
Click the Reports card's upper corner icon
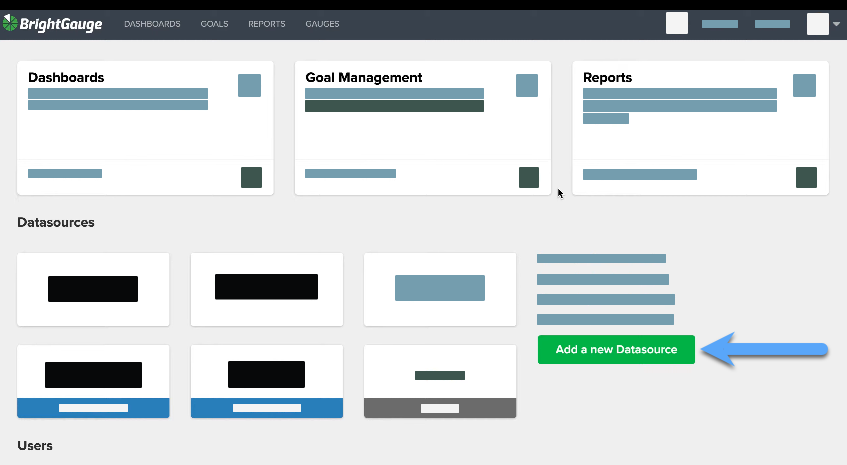(x=804, y=85)
